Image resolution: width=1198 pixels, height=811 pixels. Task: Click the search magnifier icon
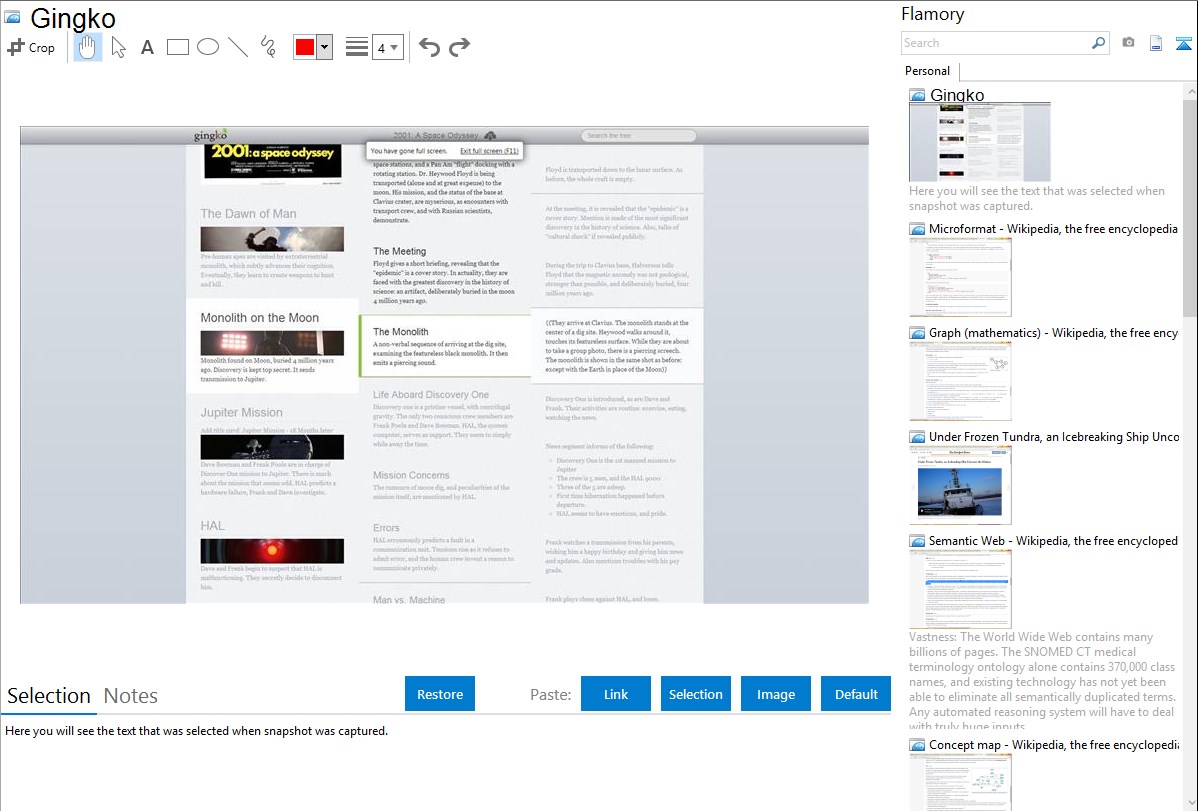click(1099, 43)
